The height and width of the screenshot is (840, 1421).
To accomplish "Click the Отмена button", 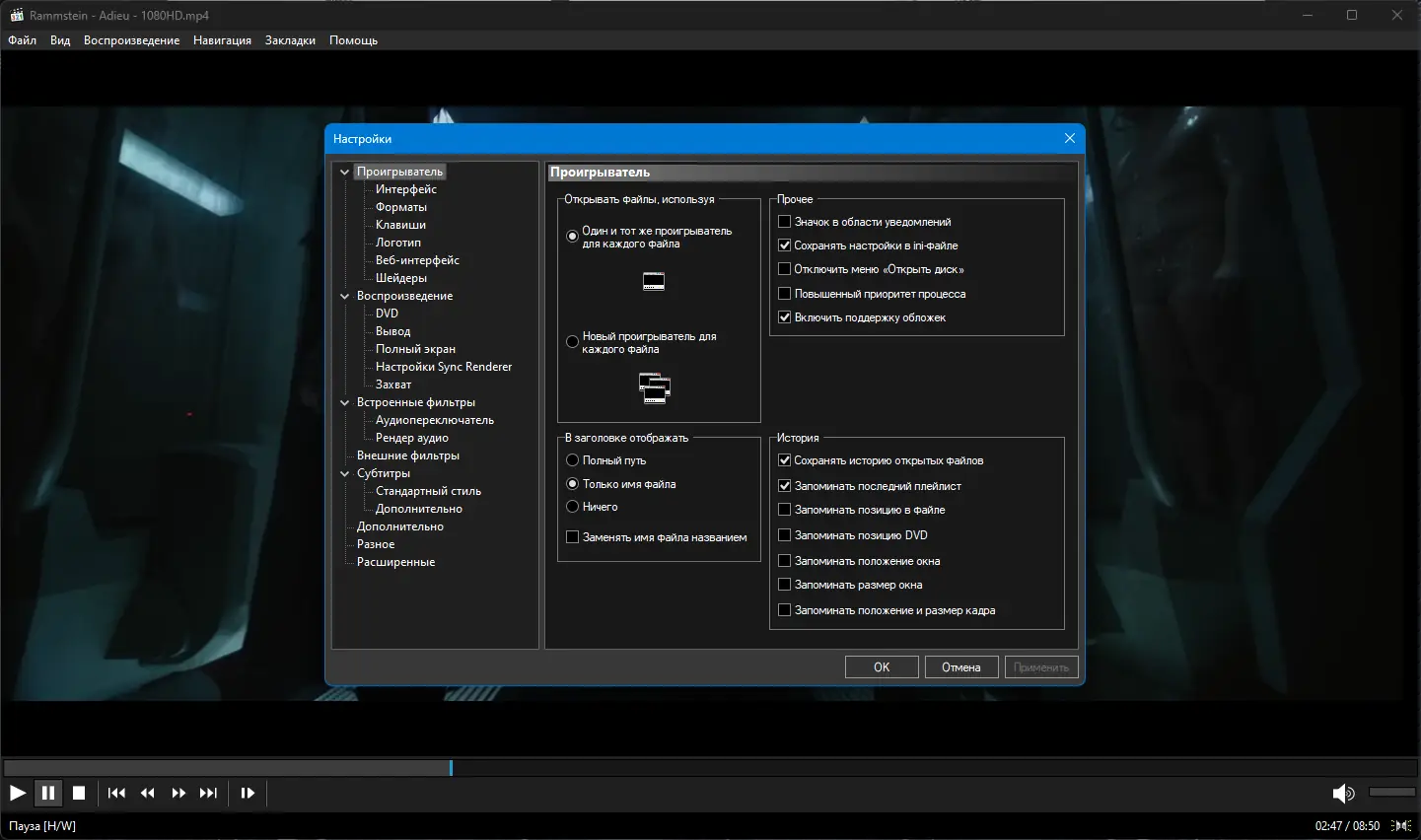I will tap(961, 667).
